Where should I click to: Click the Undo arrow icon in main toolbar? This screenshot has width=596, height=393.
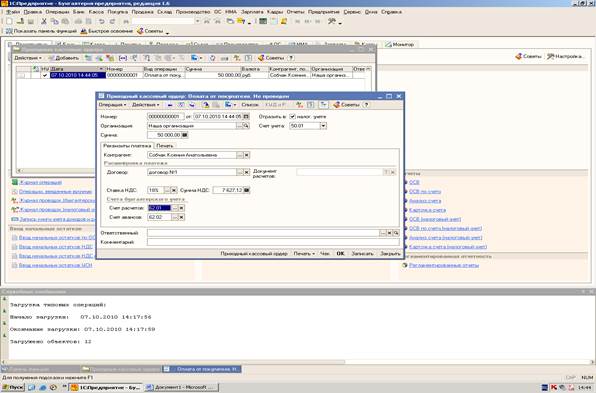101,22
